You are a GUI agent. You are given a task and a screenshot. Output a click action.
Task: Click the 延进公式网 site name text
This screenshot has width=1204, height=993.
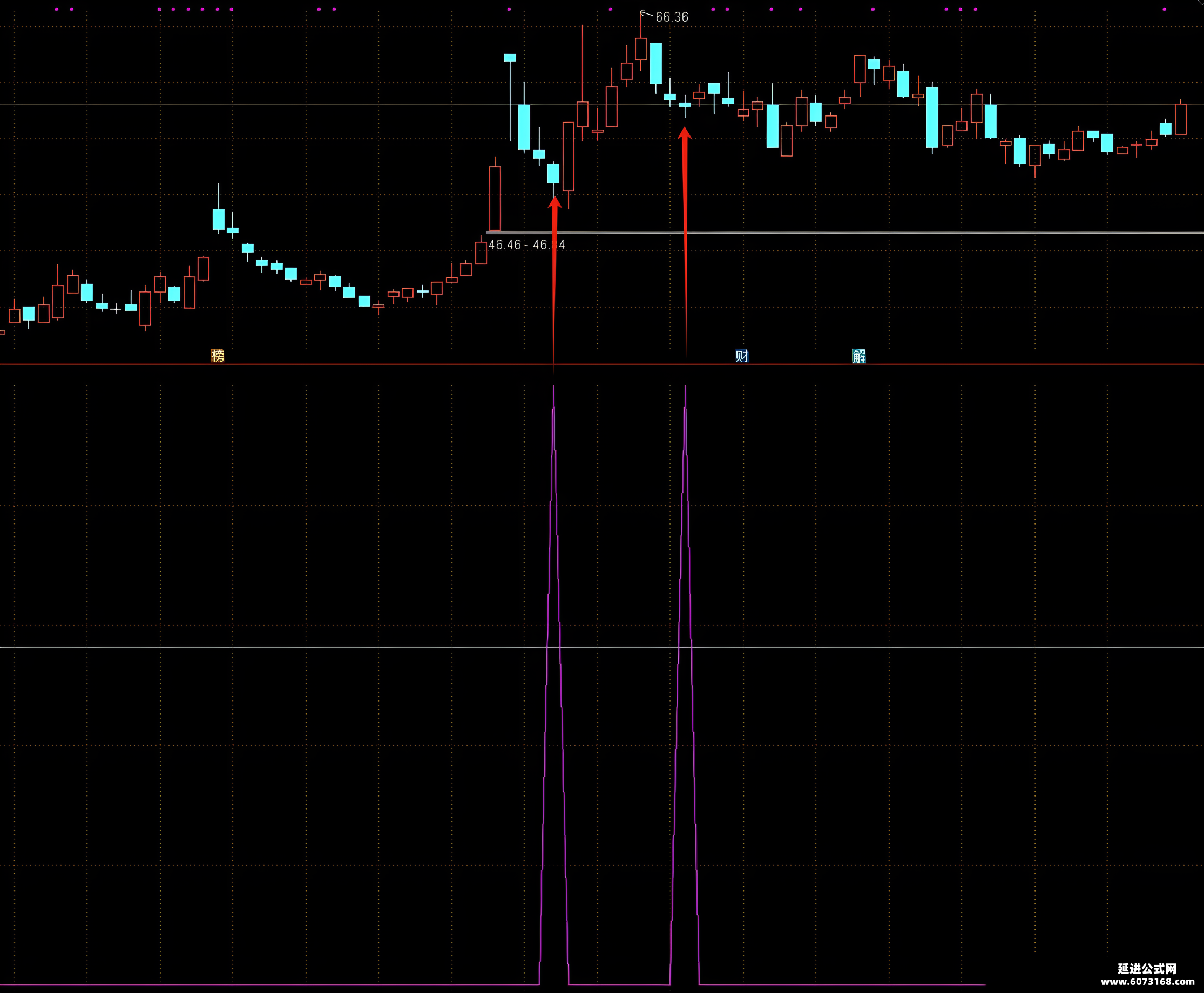pos(1147,969)
